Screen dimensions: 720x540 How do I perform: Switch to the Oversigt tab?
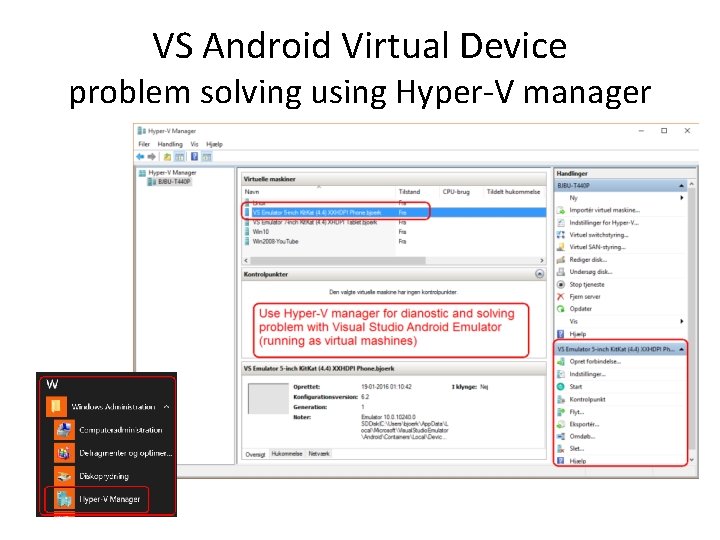coord(255,454)
